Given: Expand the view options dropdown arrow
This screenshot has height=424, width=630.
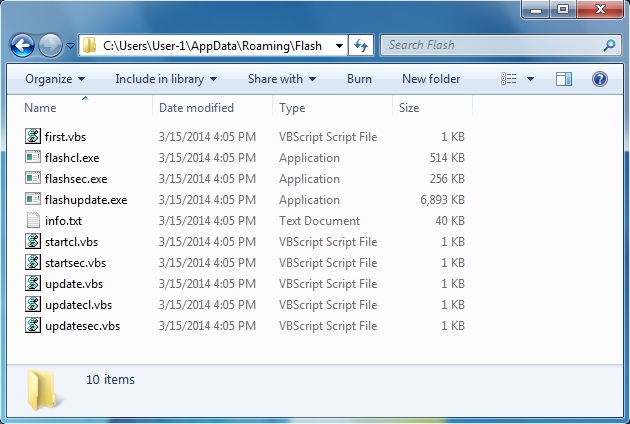Looking at the screenshot, I should click(530, 79).
